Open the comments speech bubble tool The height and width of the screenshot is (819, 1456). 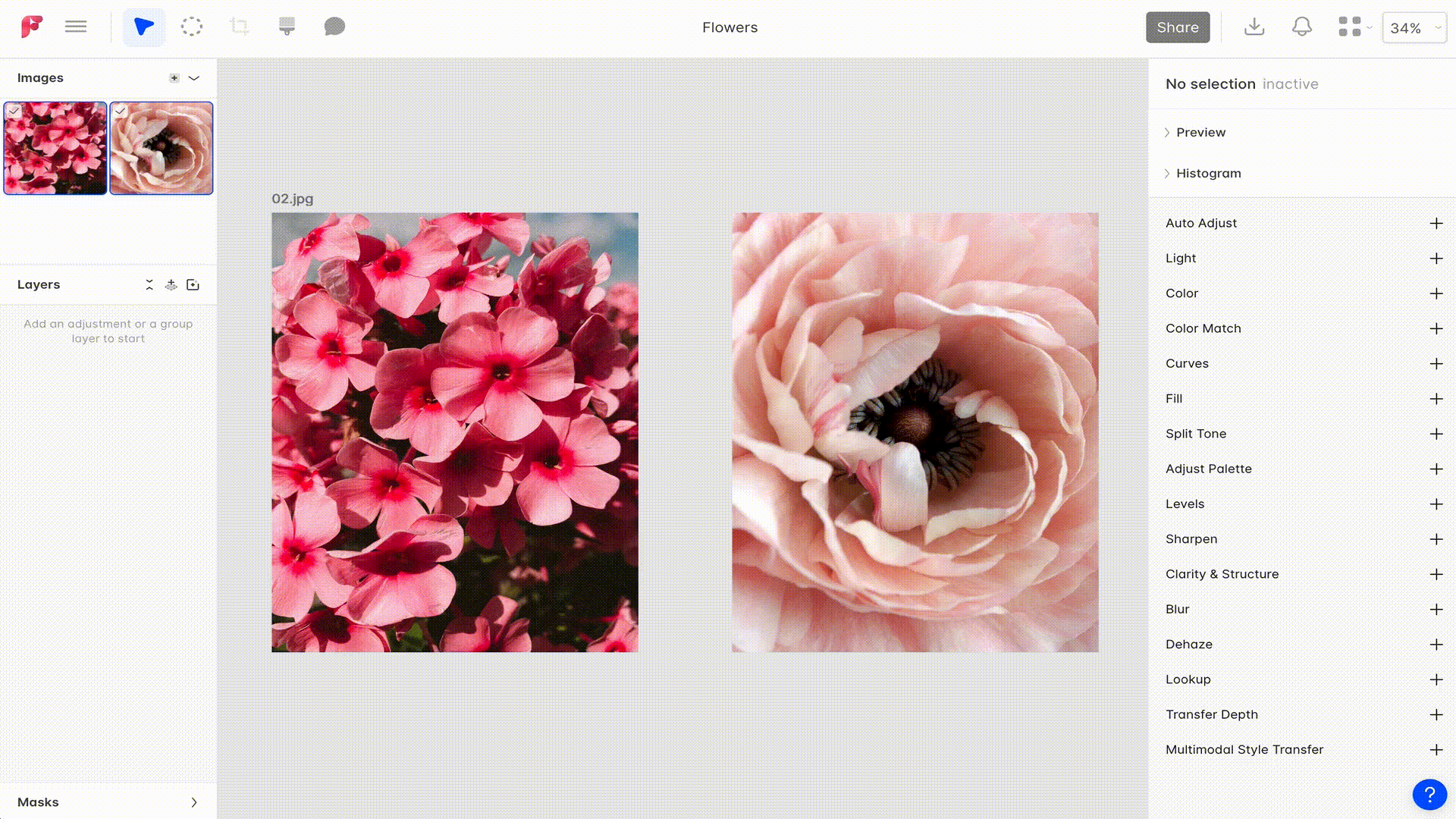point(334,27)
